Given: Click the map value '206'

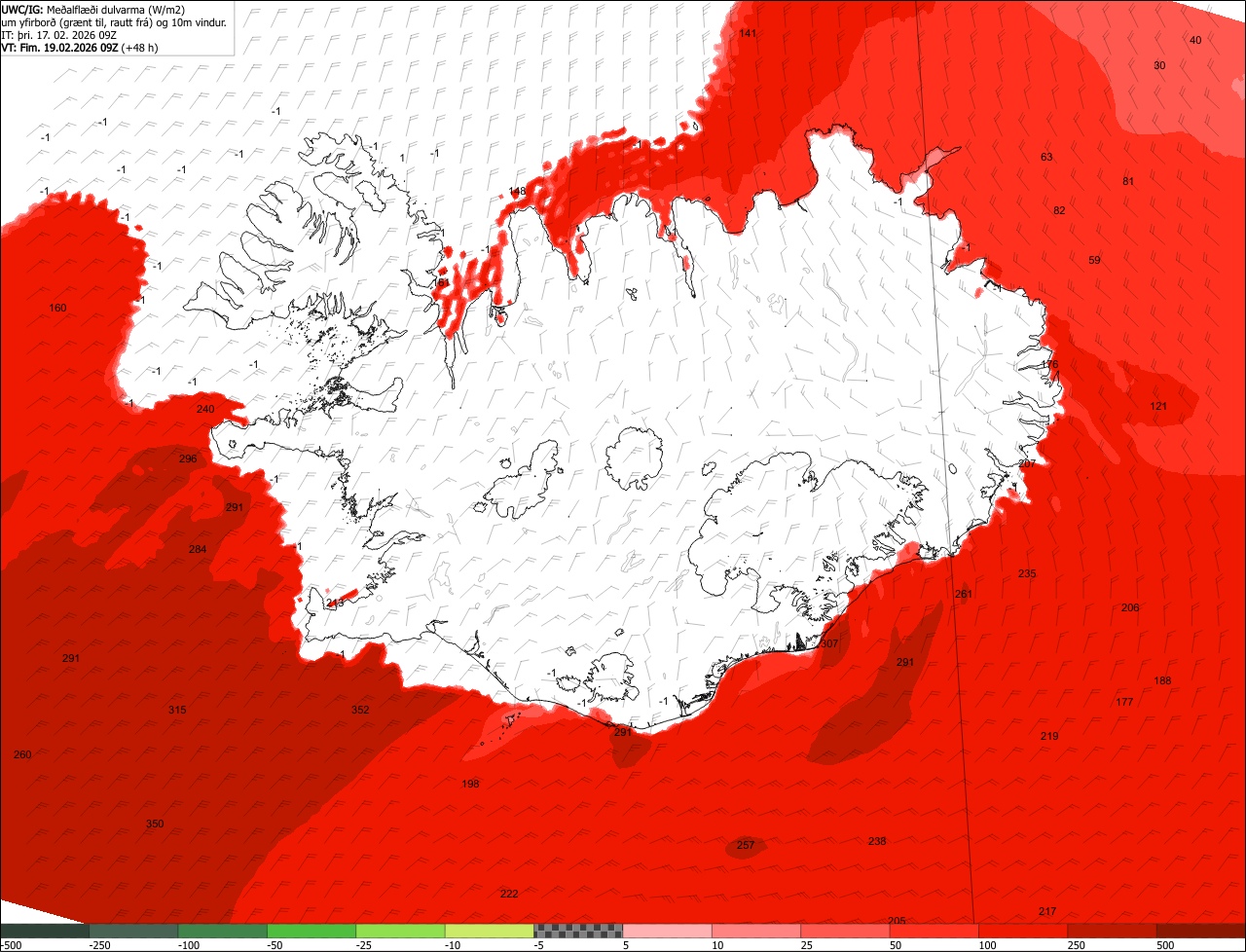Looking at the screenshot, I should (x=1130, y=607).
